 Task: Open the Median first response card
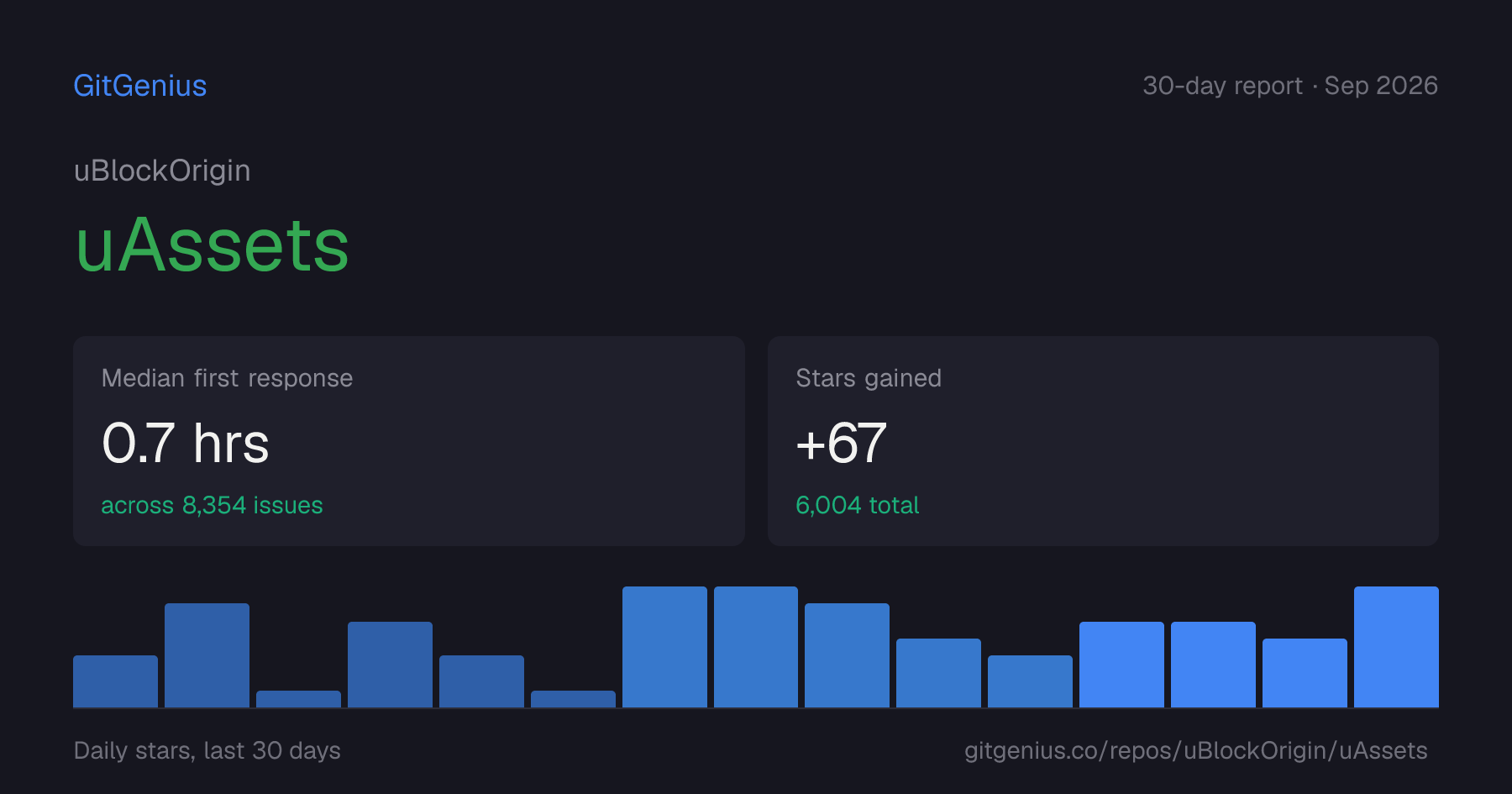coord(409,441)
